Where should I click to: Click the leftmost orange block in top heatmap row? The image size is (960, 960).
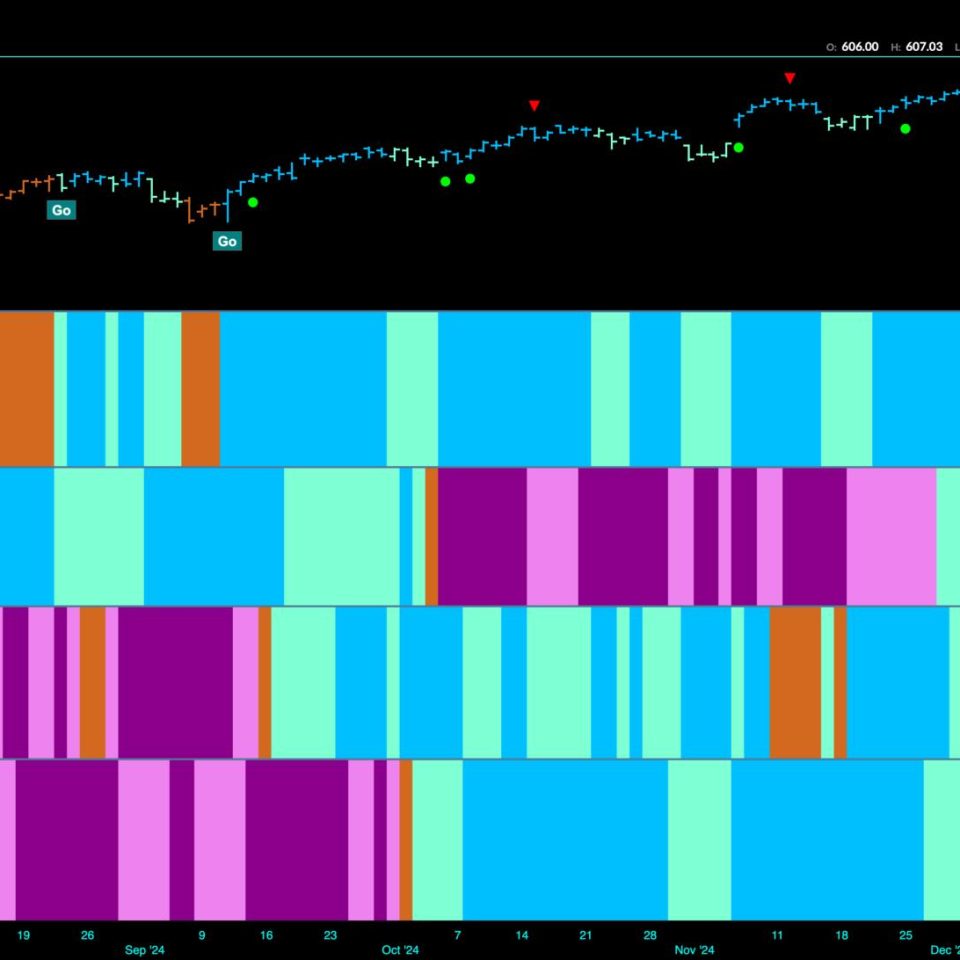click(26, 388)
